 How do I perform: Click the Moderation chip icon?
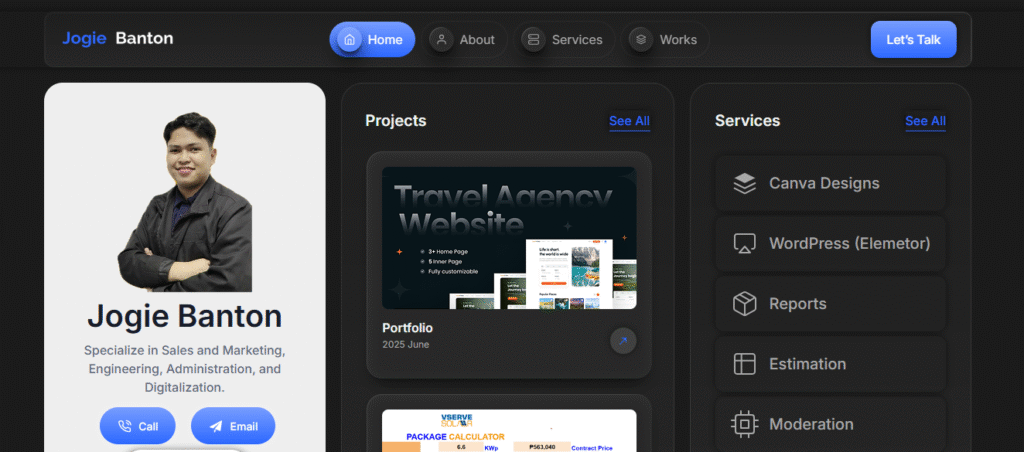tap(744, 424)
